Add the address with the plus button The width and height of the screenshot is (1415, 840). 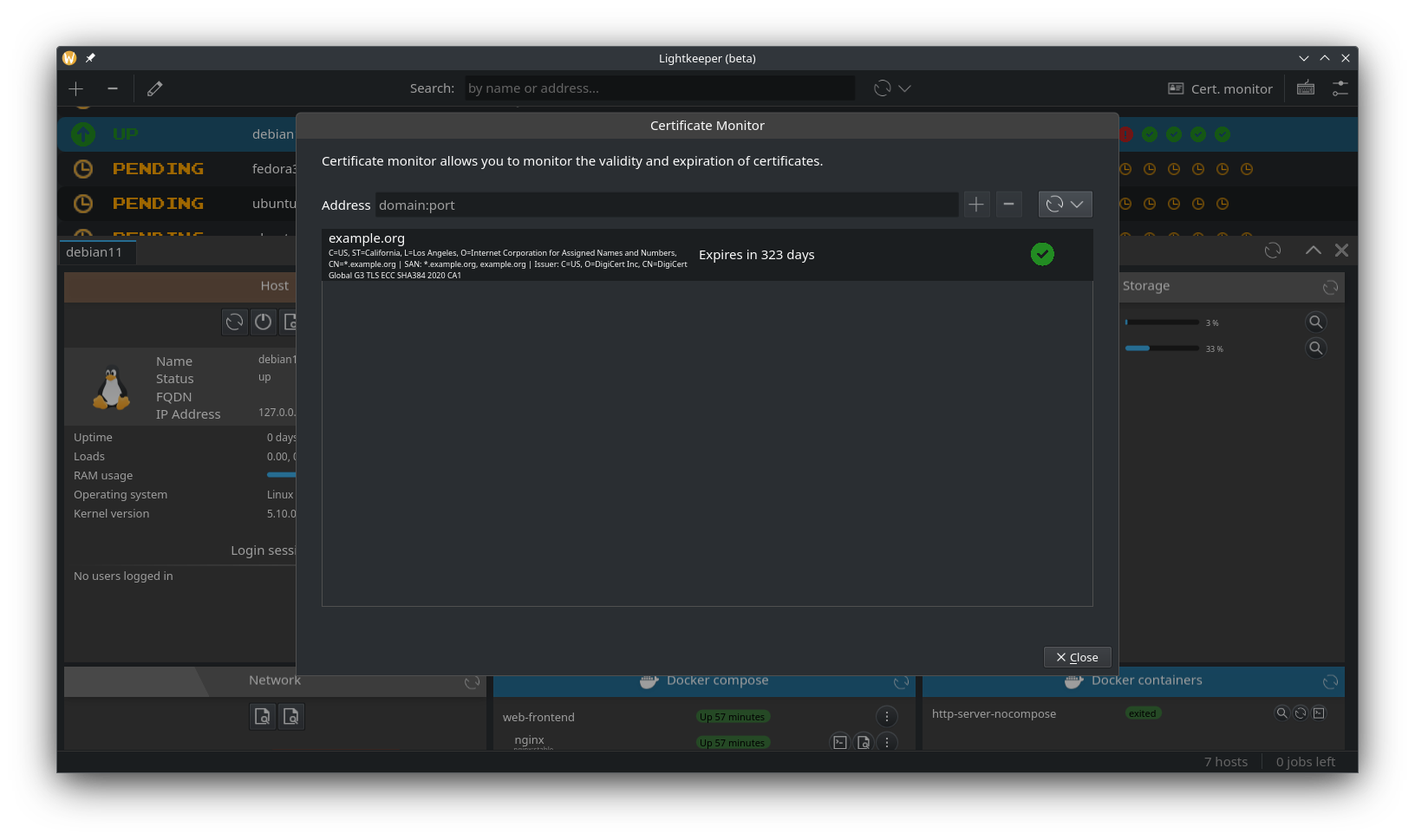(976, 205)
